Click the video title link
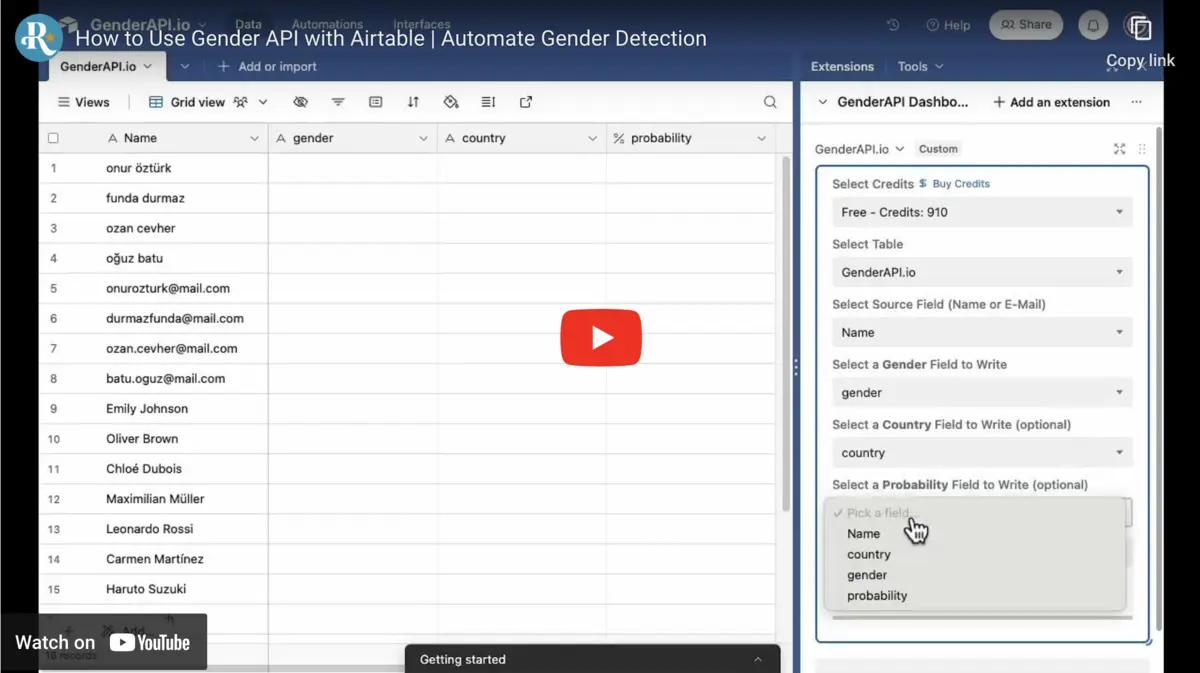This screenshot has height=673, width=1200. pyautogui.click(x=391, y=38)
